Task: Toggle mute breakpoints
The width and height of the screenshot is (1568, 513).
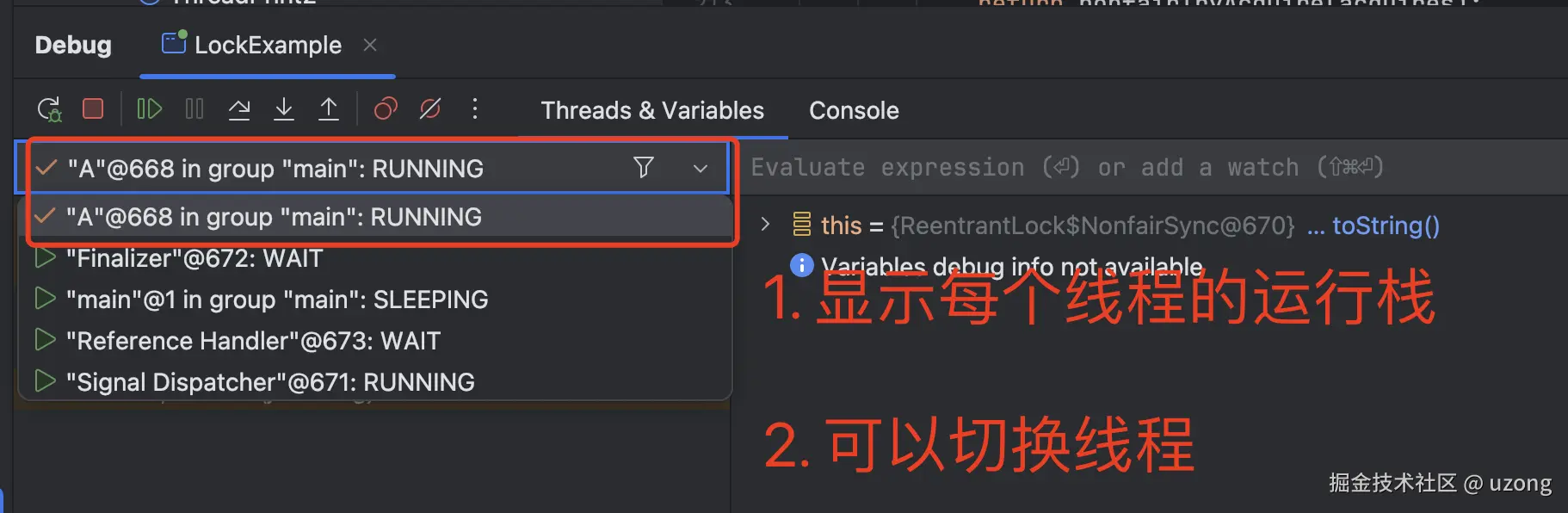Action: coord(430,108)
